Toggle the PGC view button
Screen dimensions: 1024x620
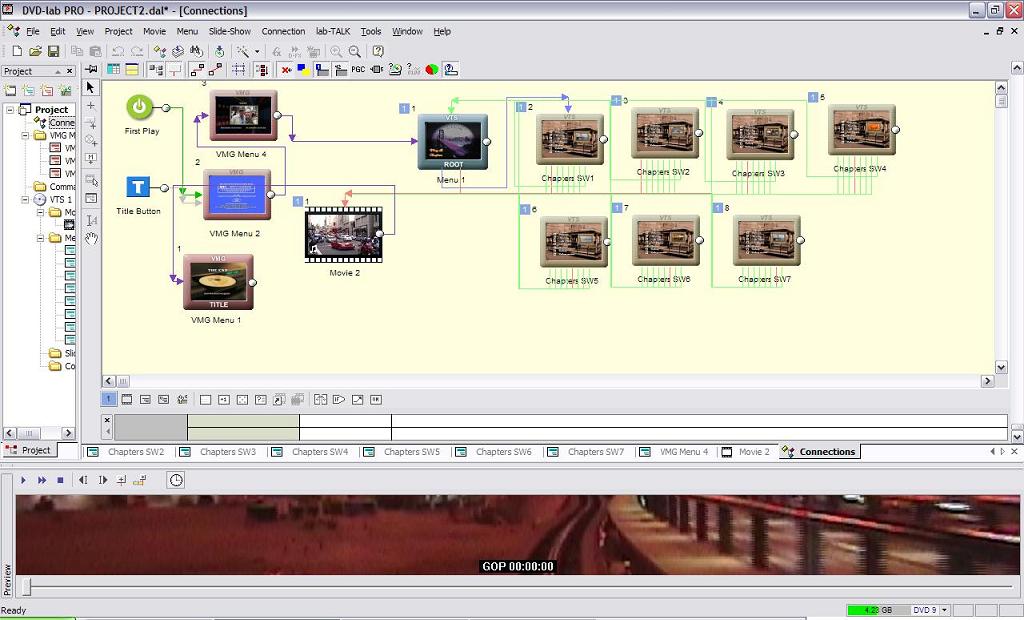[359, 69]
